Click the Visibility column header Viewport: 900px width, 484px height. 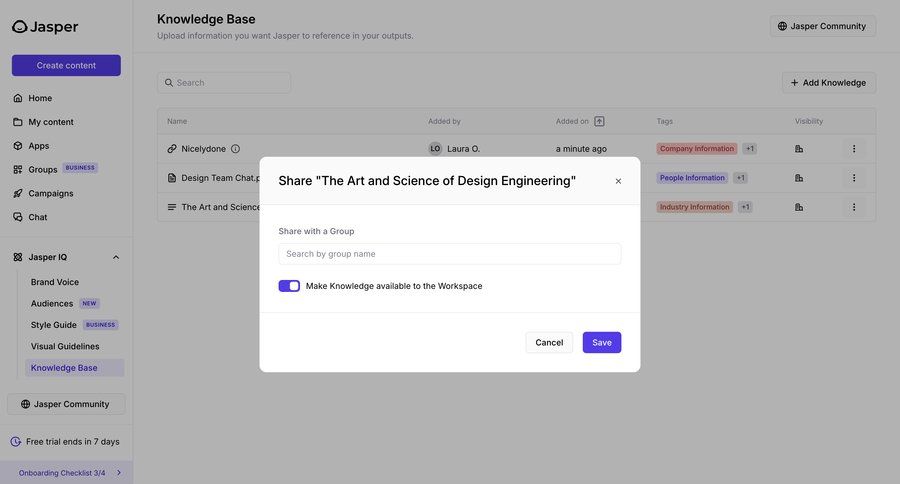coord(809,121)
